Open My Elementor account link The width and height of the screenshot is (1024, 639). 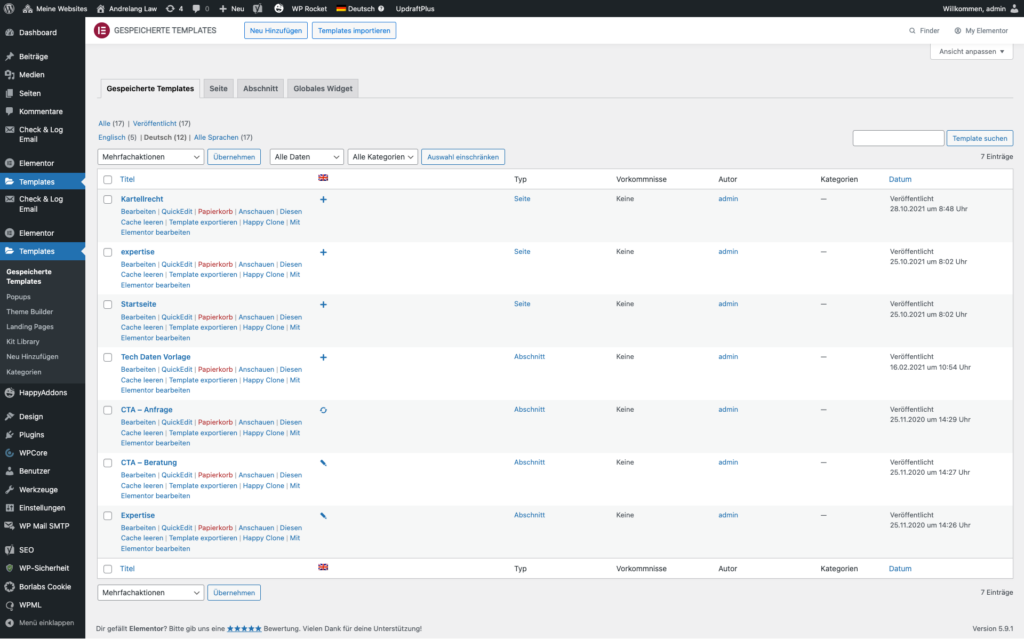(x=981, y=31)
